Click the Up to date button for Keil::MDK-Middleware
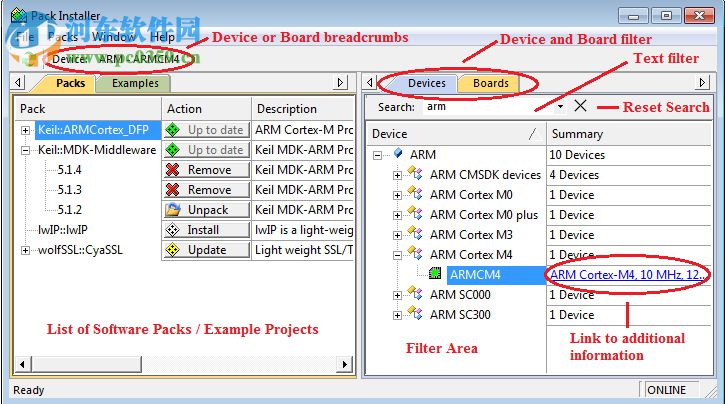The height and width of the screenshot is (404, 725). 206,150
